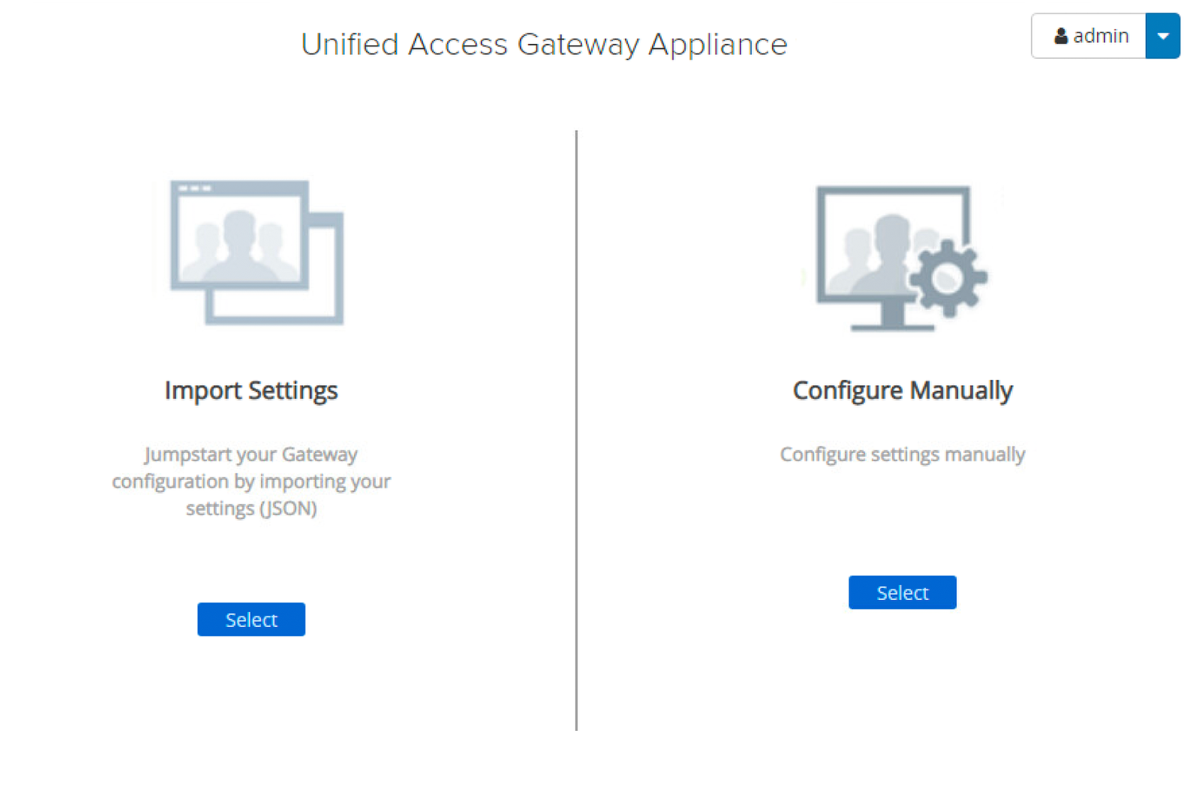Click the people silhouettes in the Import Settings graphic
The image size is (1201, 809).
240,245
